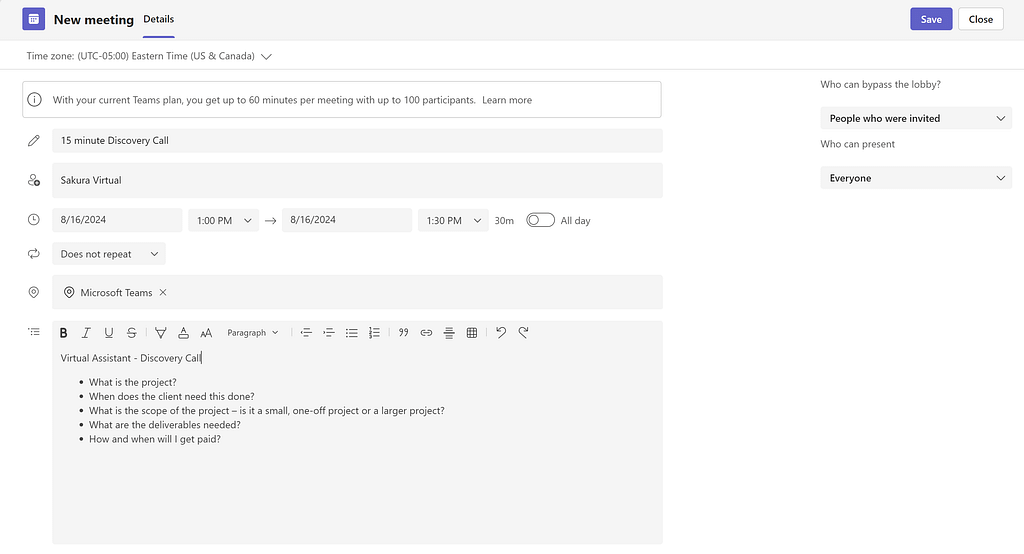Open the Learn more link

click(x=507, y=100)
